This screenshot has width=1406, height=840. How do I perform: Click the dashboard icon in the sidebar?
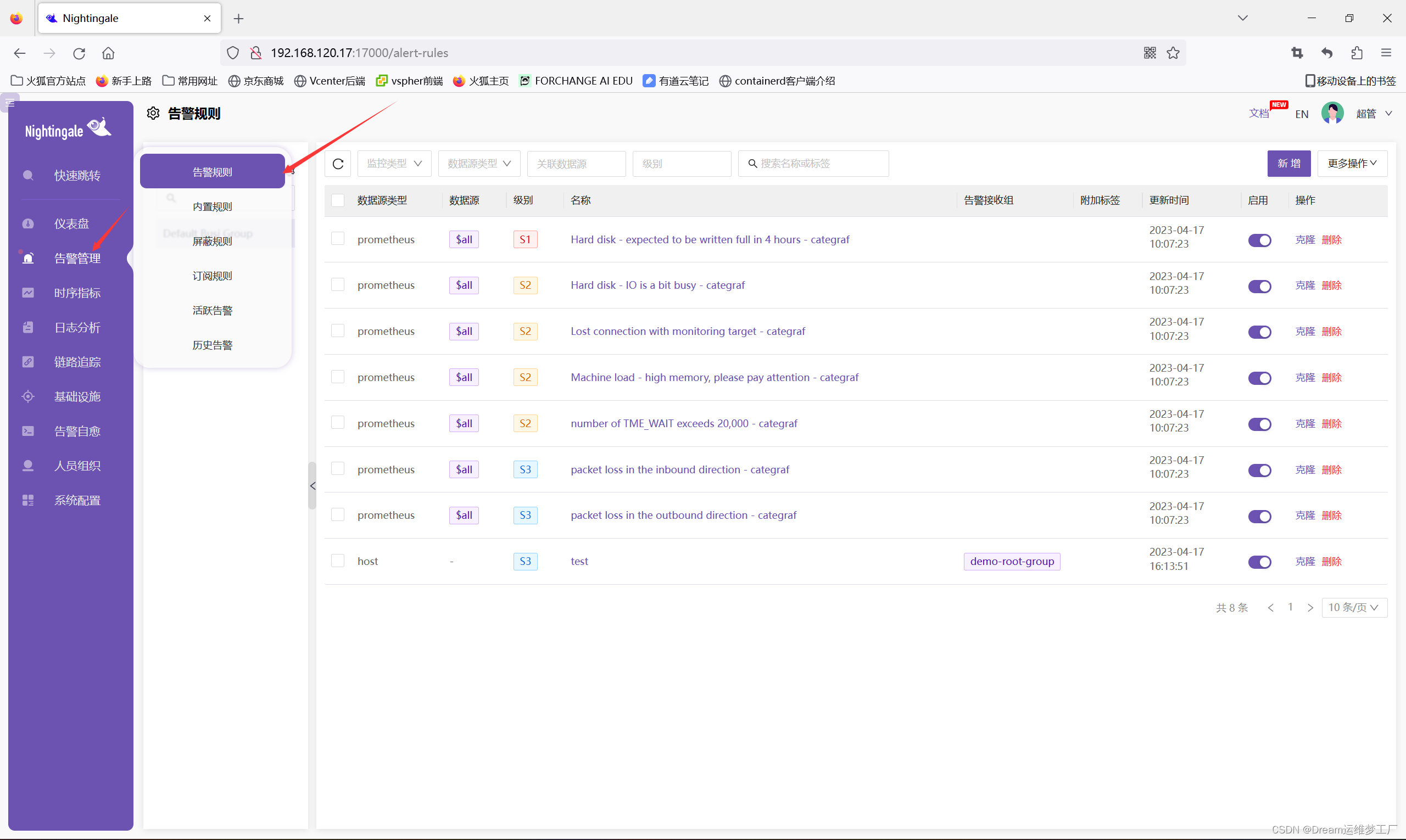click(28, 223)
